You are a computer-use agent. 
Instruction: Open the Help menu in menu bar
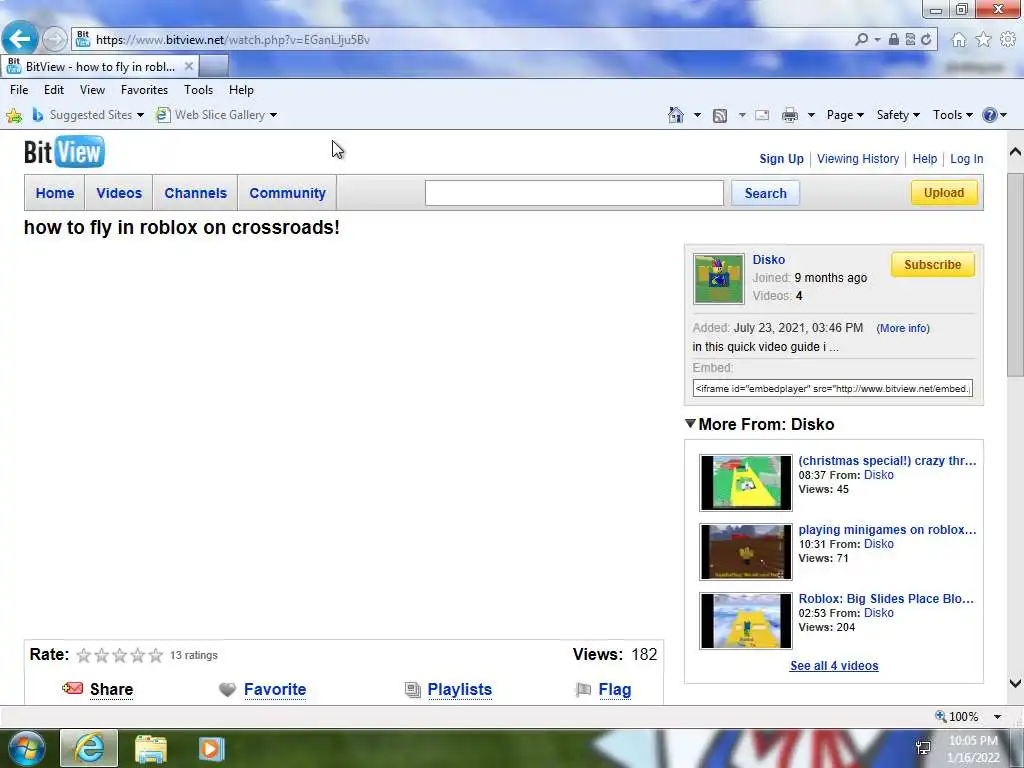(241, 89)
